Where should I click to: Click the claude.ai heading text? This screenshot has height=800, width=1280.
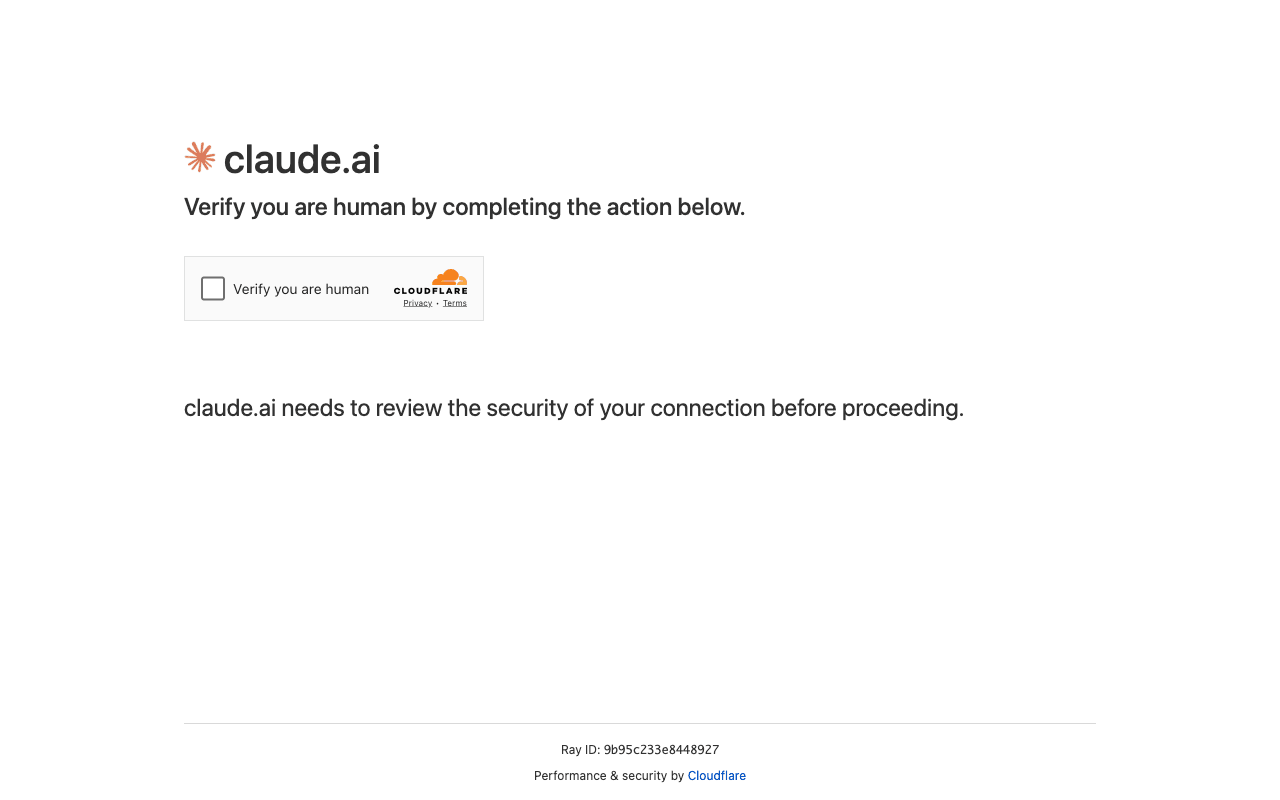click(301, 160)
